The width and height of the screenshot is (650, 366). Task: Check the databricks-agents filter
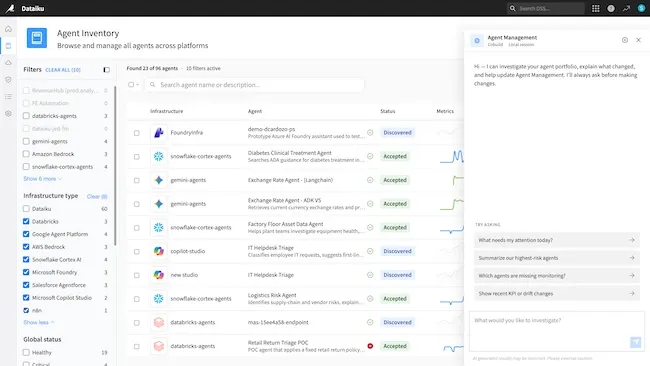(x=26, y=116)
